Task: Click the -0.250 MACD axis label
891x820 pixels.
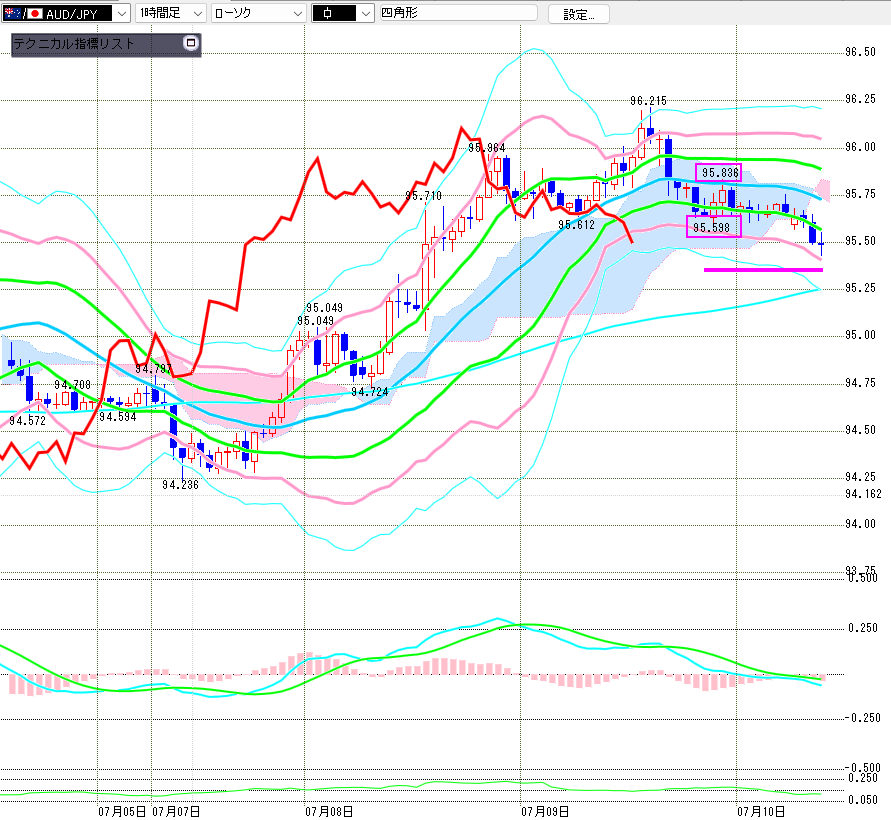Action: 862,718
